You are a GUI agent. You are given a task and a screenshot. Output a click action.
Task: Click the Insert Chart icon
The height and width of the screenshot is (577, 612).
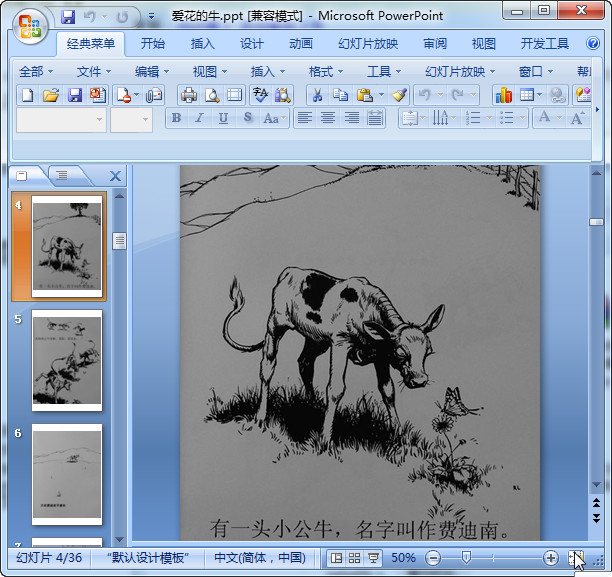coord(503,95)
